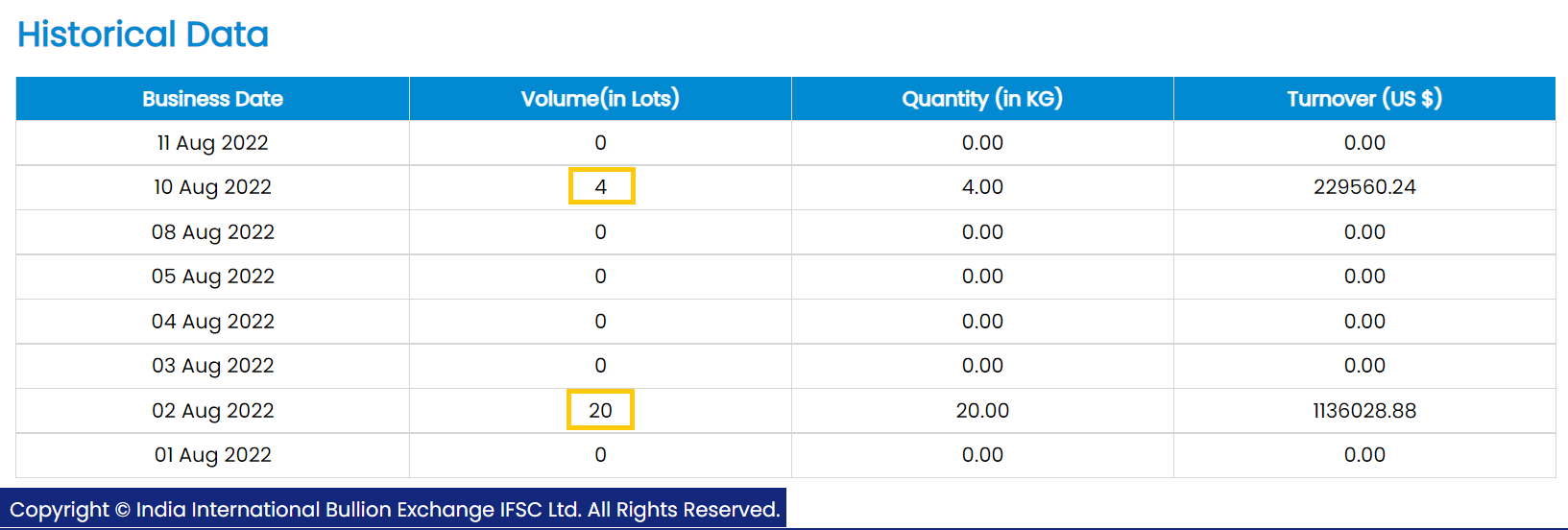Screen dimensions: 1568x530
Task: Click the 02 Aug 2022 date cell
Action: click(x=212, y=411)
